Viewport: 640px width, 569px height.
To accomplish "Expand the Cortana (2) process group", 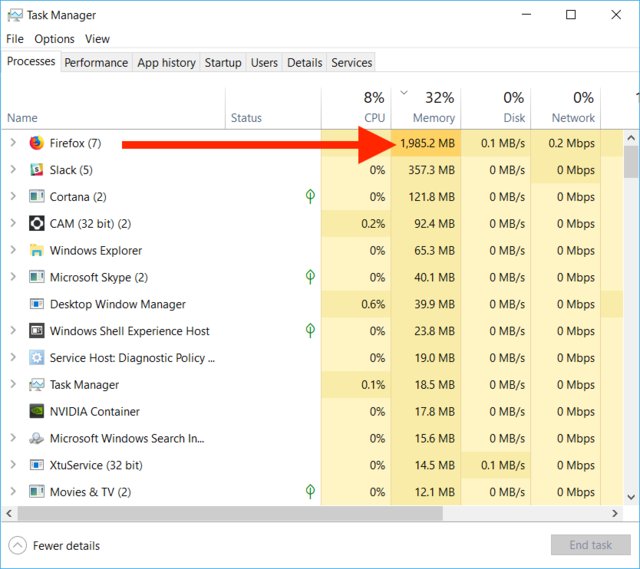I will (13, 197).
